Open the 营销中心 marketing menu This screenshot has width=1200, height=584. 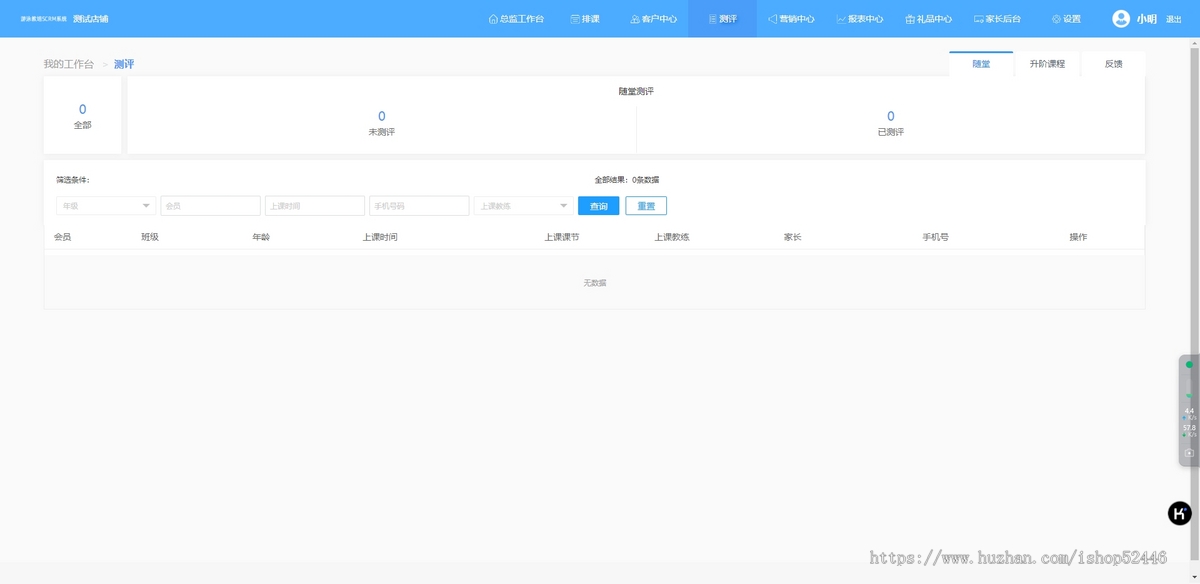[791, 19]
